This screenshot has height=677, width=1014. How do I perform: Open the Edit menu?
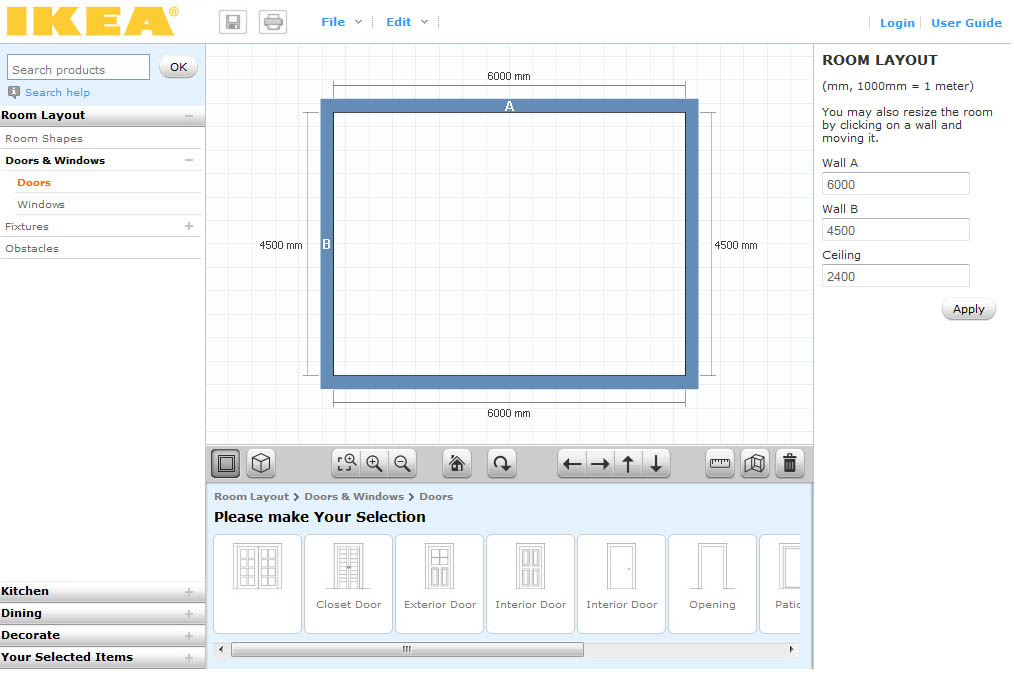(398, 22)
